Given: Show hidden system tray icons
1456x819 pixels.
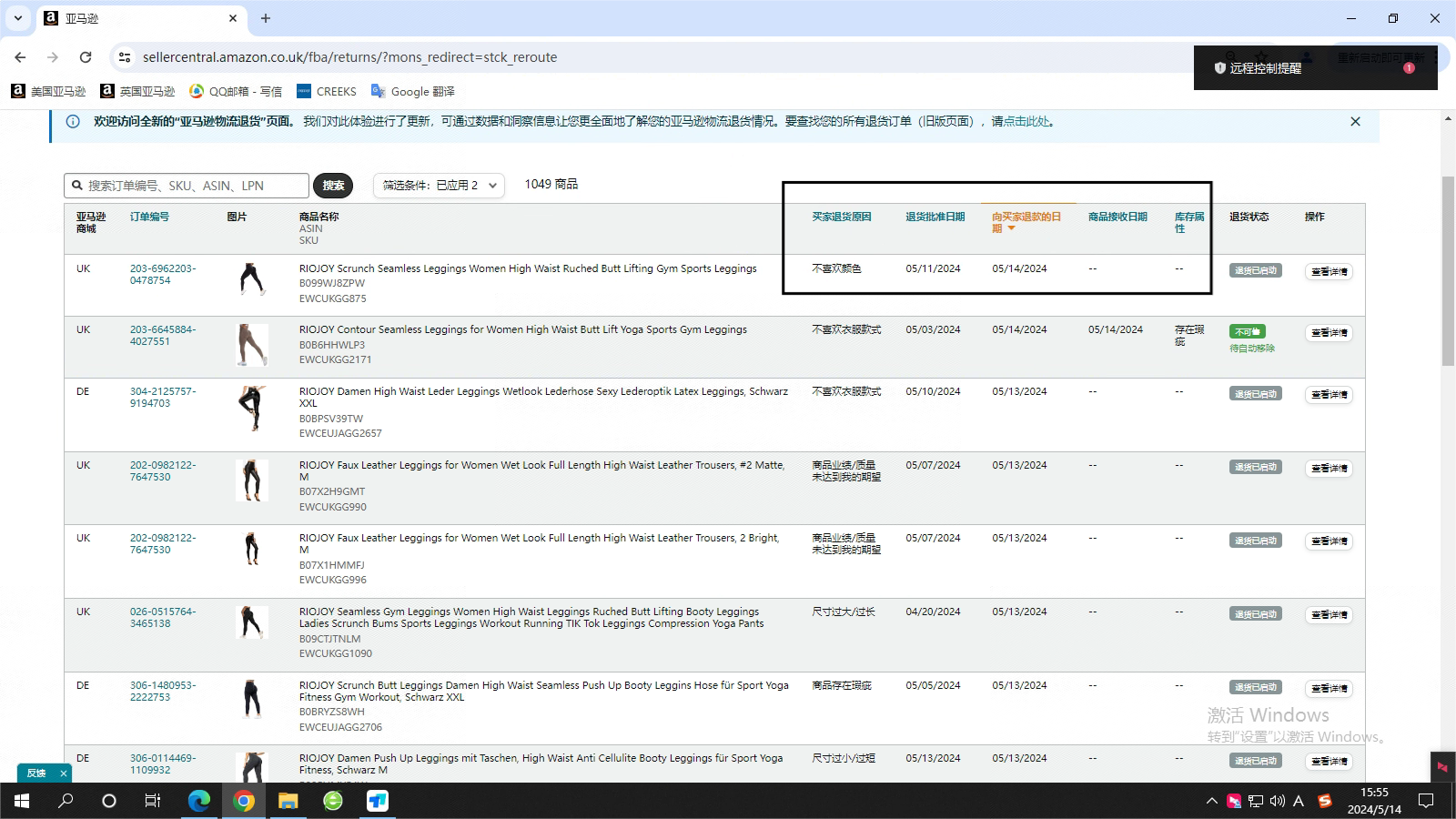Looking at the screenshot, I should coord(1211,801).
